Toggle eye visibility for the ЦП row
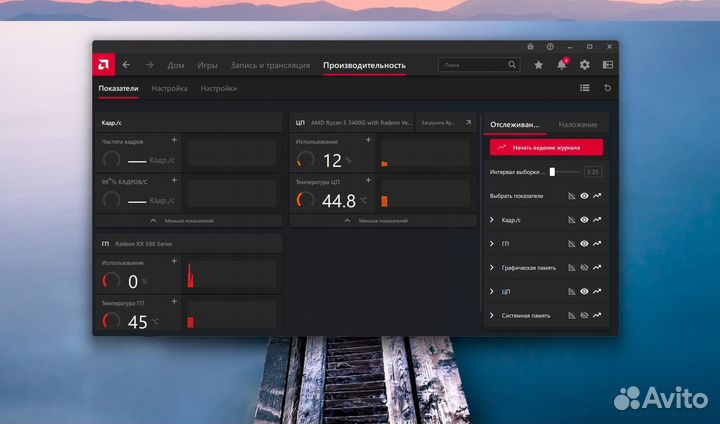 pyautogui.click(x=585, y=291)
